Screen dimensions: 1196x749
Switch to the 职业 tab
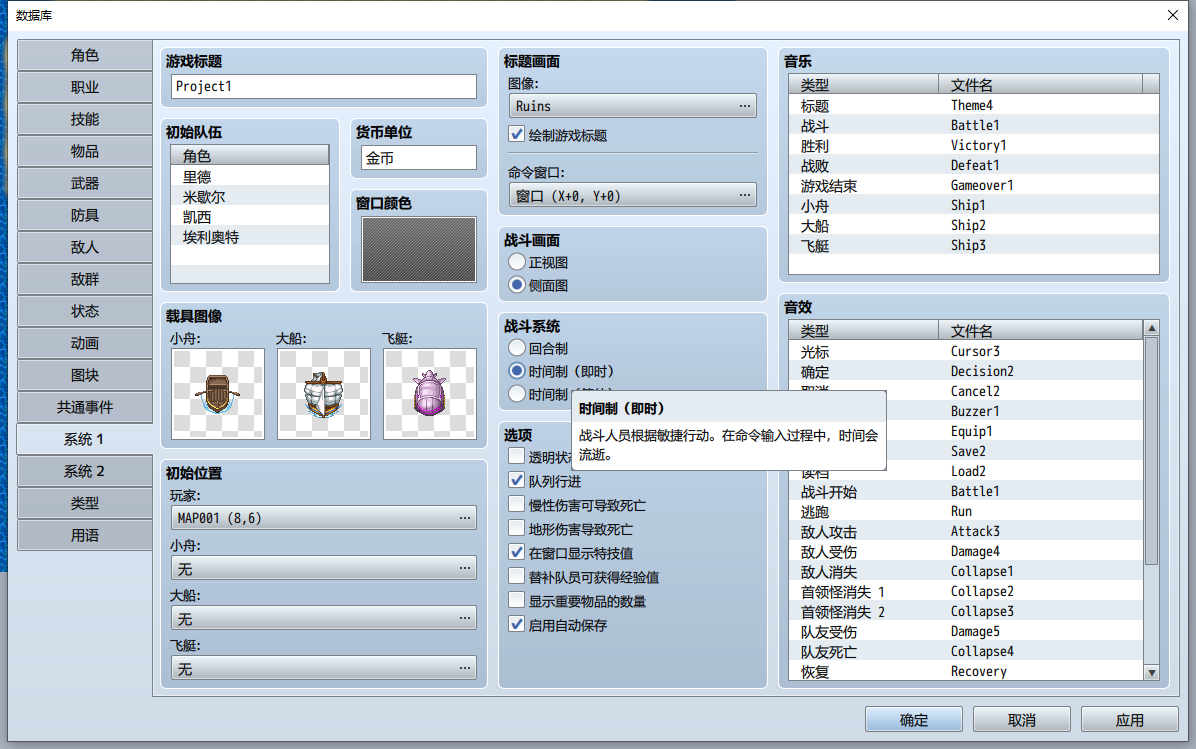85,87
